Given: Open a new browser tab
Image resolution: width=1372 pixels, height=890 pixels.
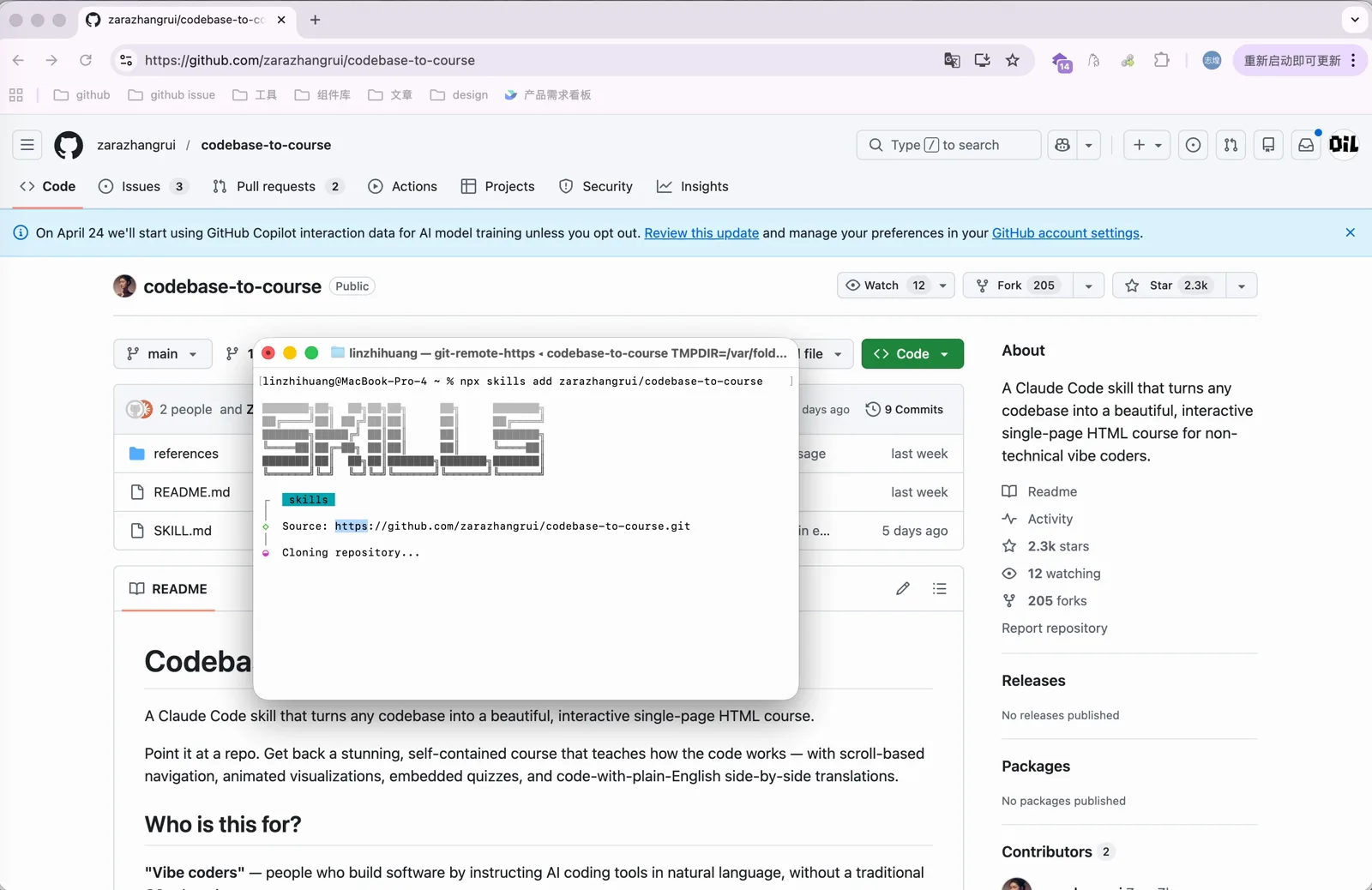Looking at the screenshot, I should point(315,20).
